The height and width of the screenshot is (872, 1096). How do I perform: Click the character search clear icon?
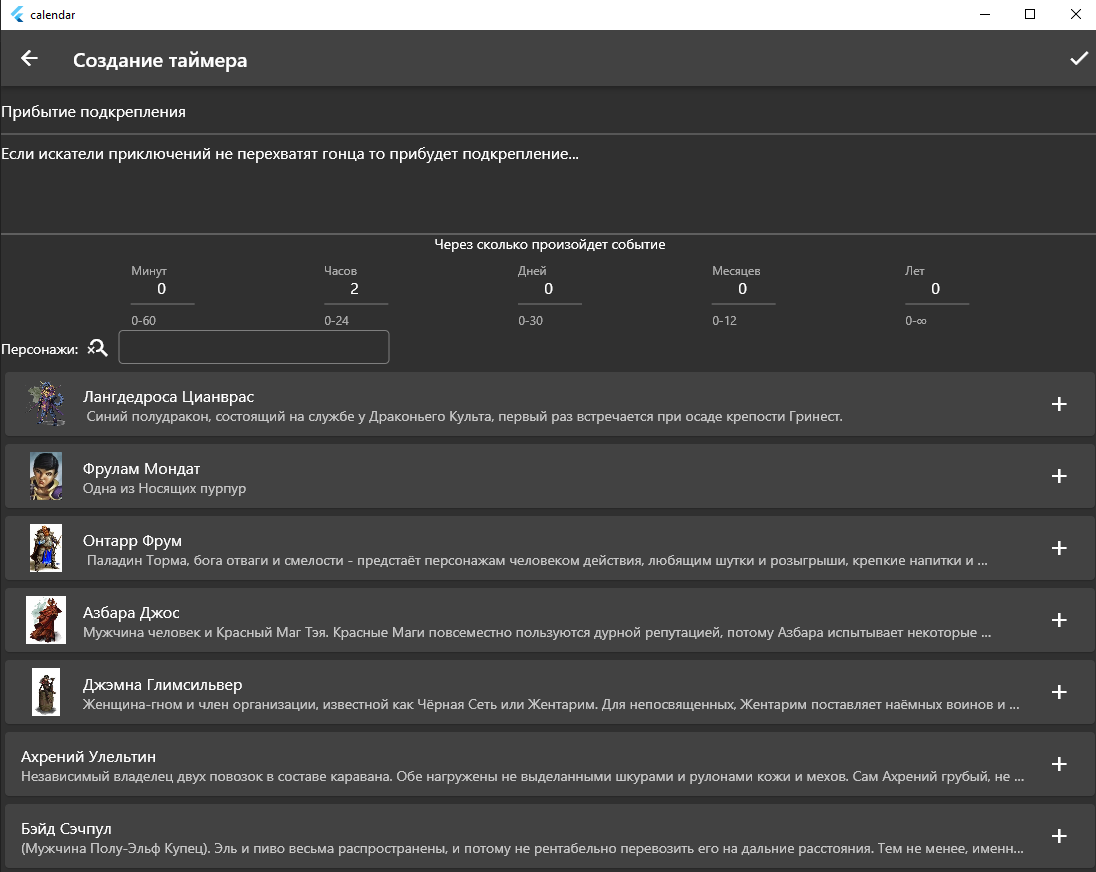click(97, 348)
